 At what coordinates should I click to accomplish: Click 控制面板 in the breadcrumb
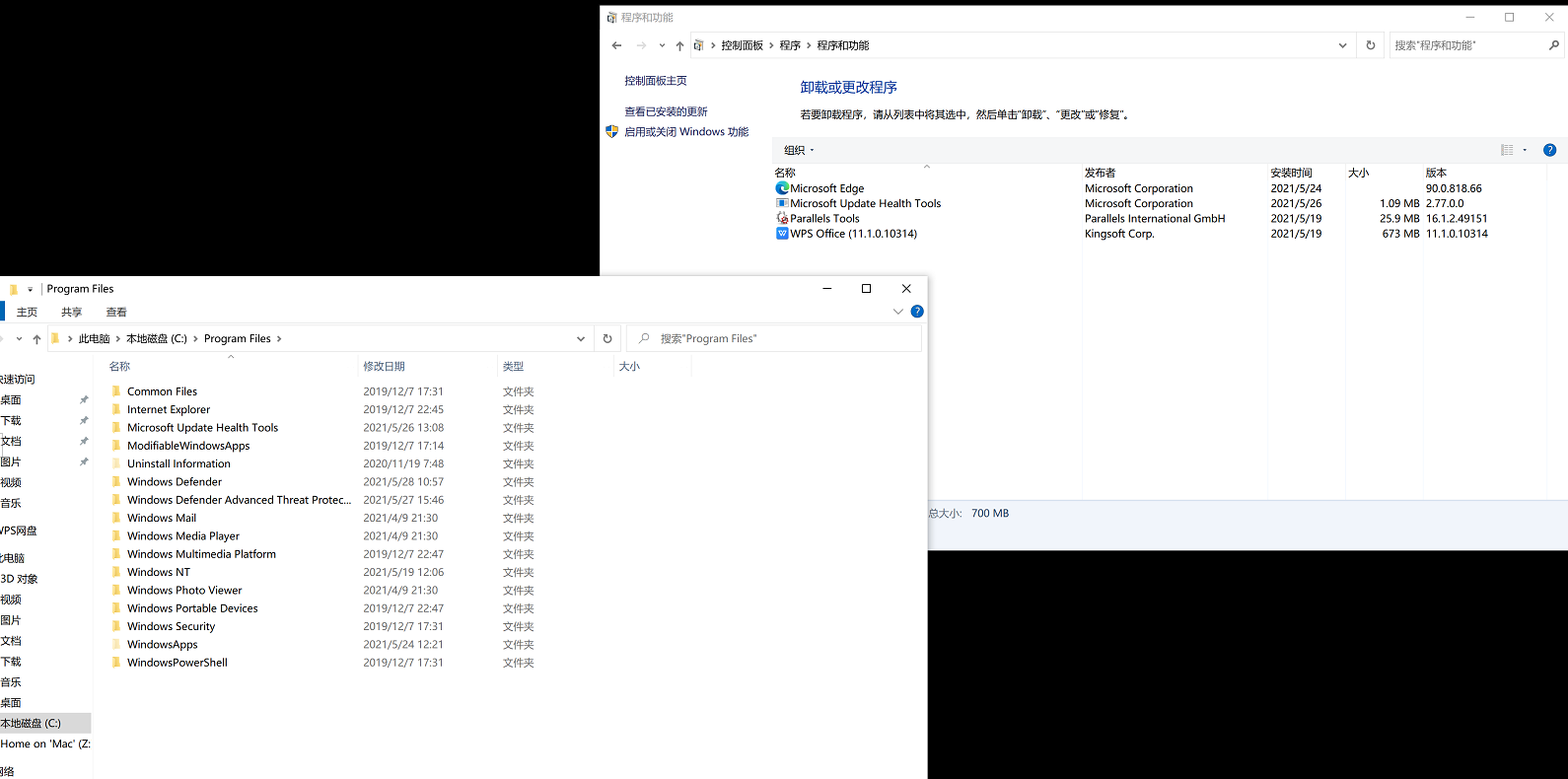[x=742, y=45]
